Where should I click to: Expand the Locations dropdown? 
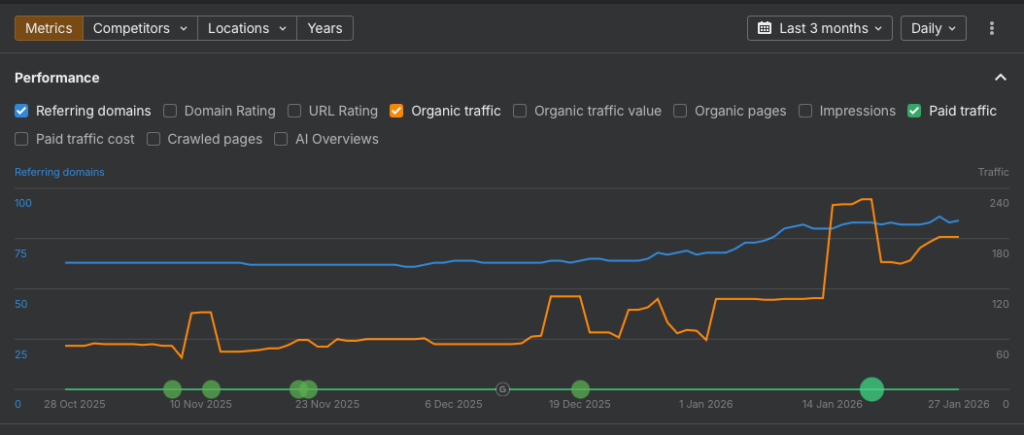(247, 28)
